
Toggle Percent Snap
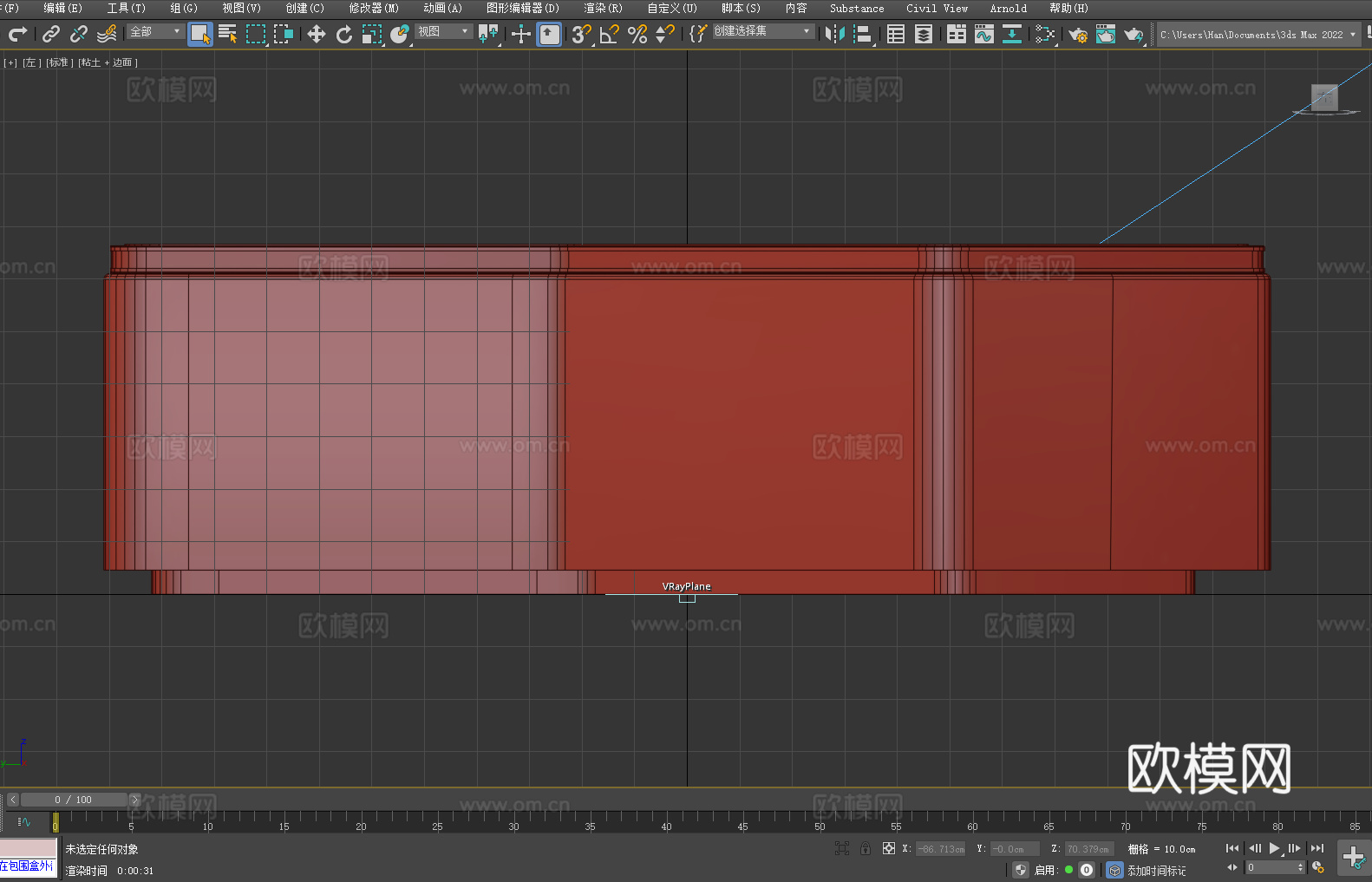tap(637, 34)
